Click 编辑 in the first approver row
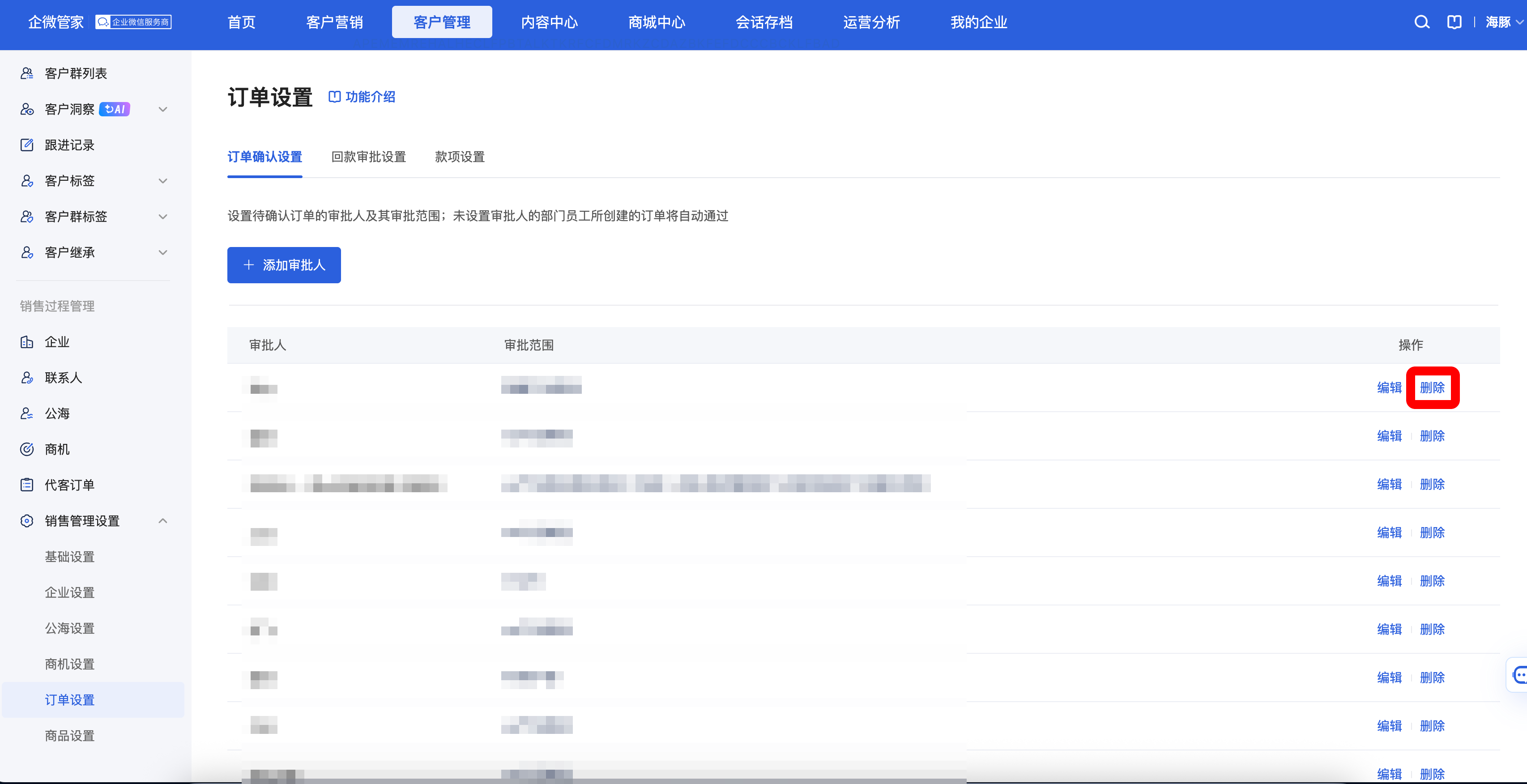Image resolution: width=1527 pixels, height=784 pixels. click(x=1389, y=388)
